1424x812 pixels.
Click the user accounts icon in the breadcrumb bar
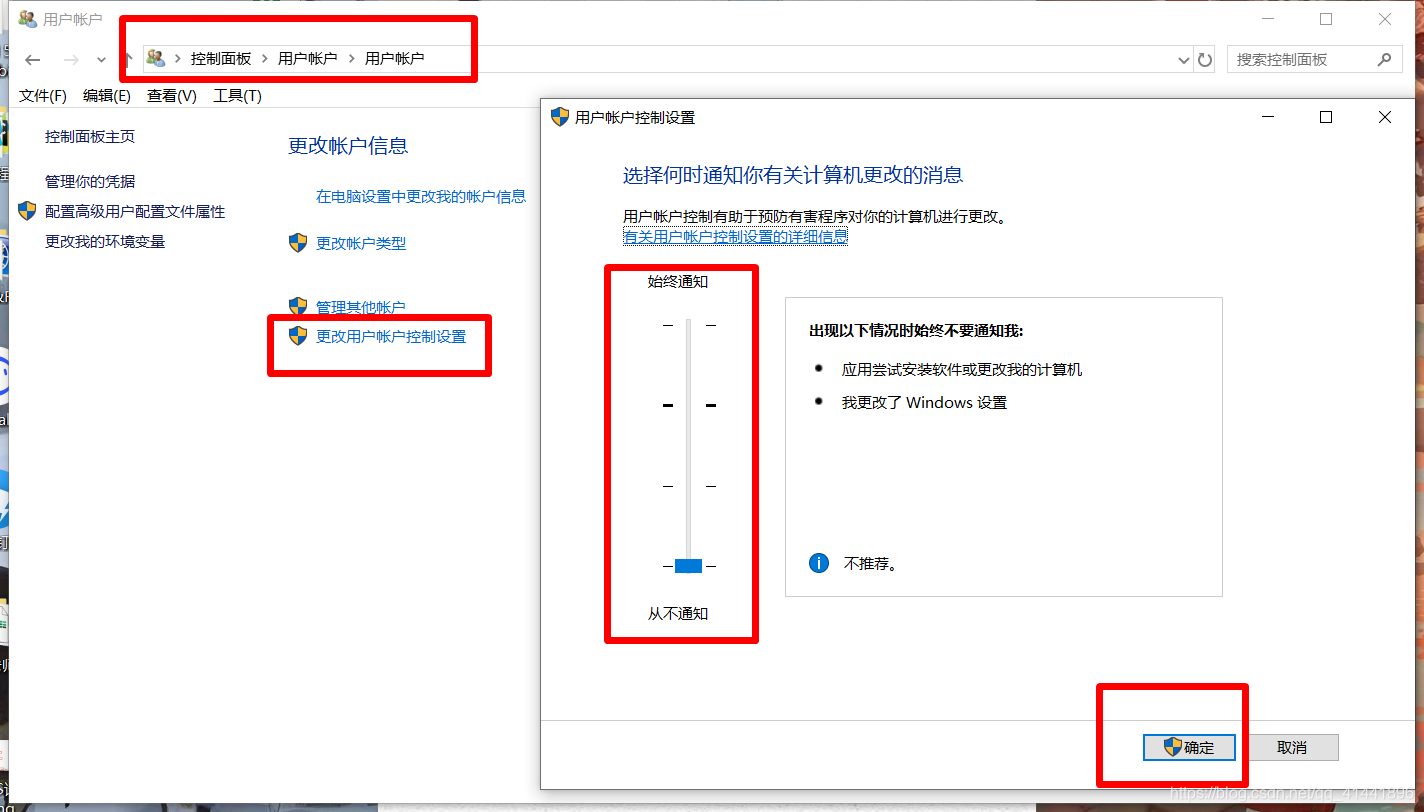click(x=155, y=58)
